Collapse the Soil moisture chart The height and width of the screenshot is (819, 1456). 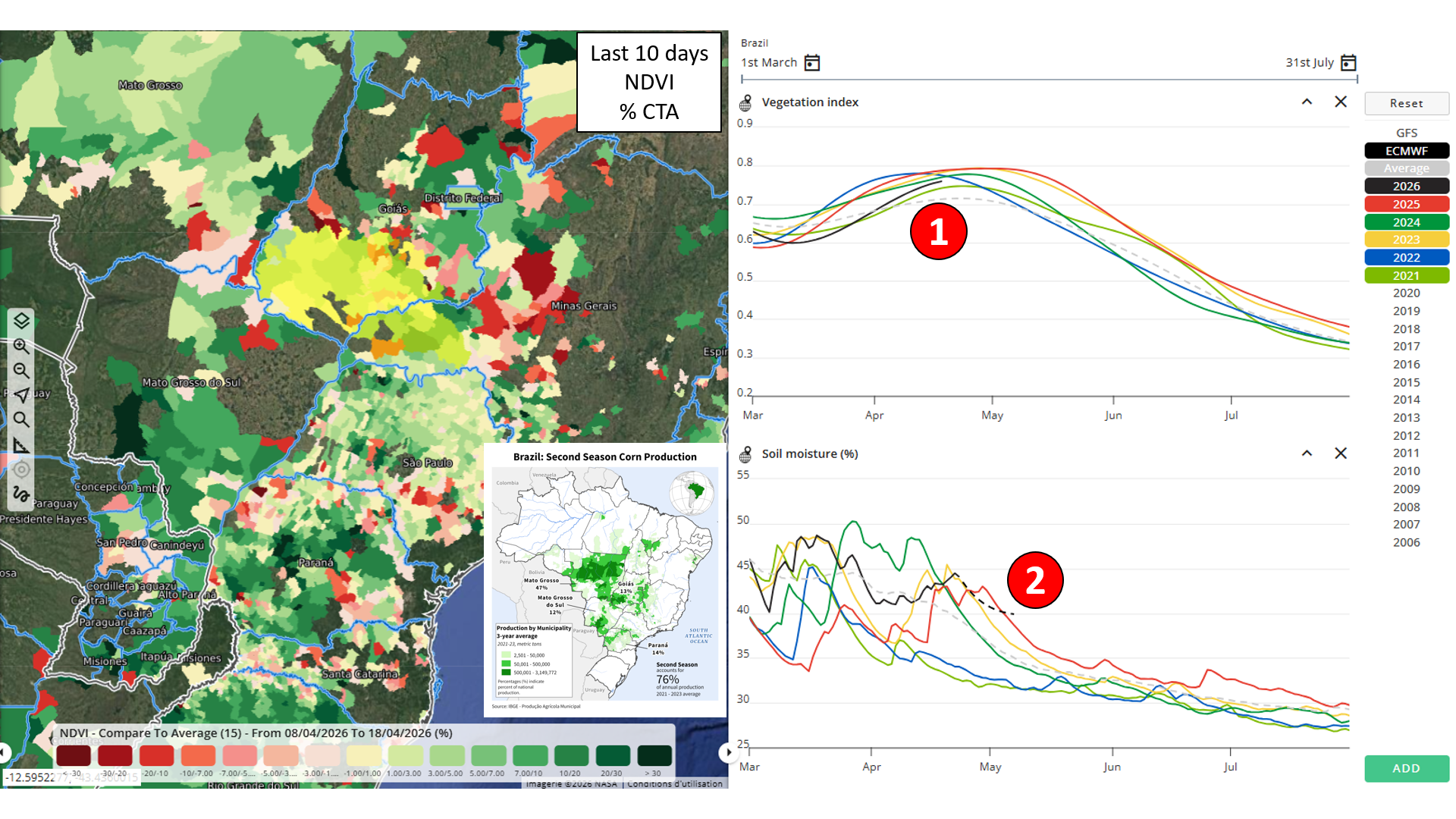pyautogui.click(x=1307, y=453)
